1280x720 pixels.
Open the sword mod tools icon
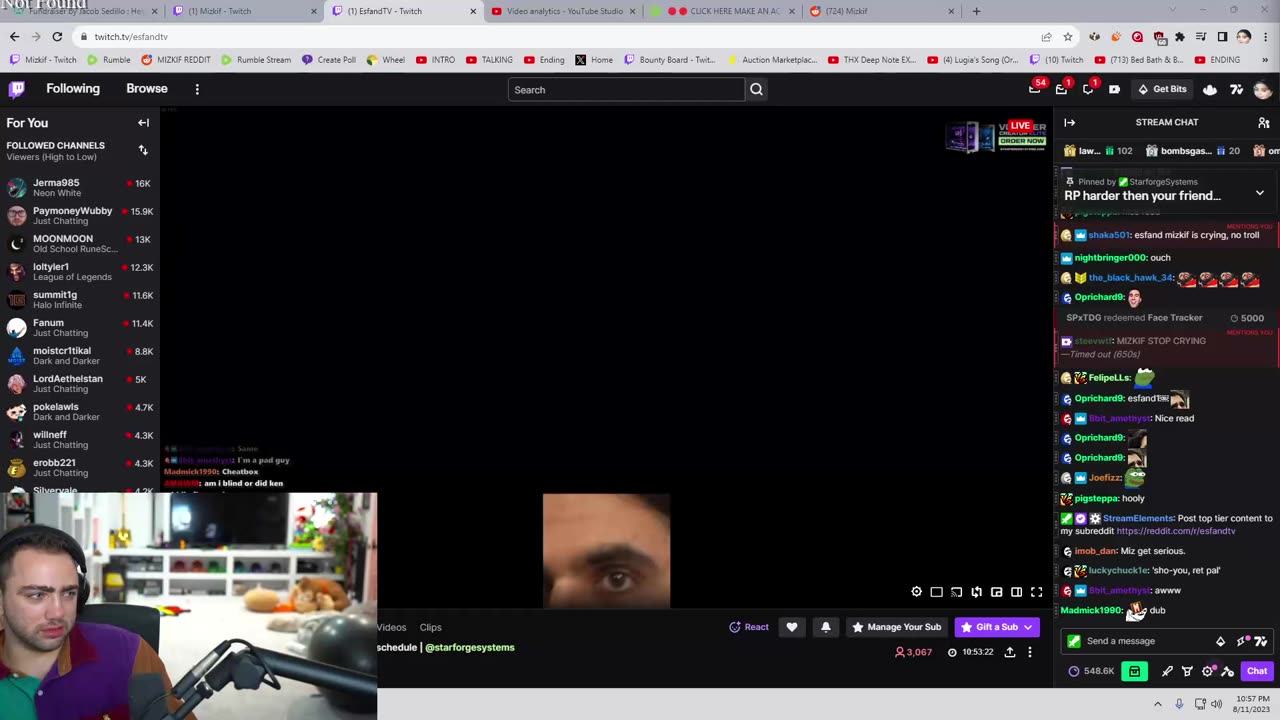pos(1167,671)
